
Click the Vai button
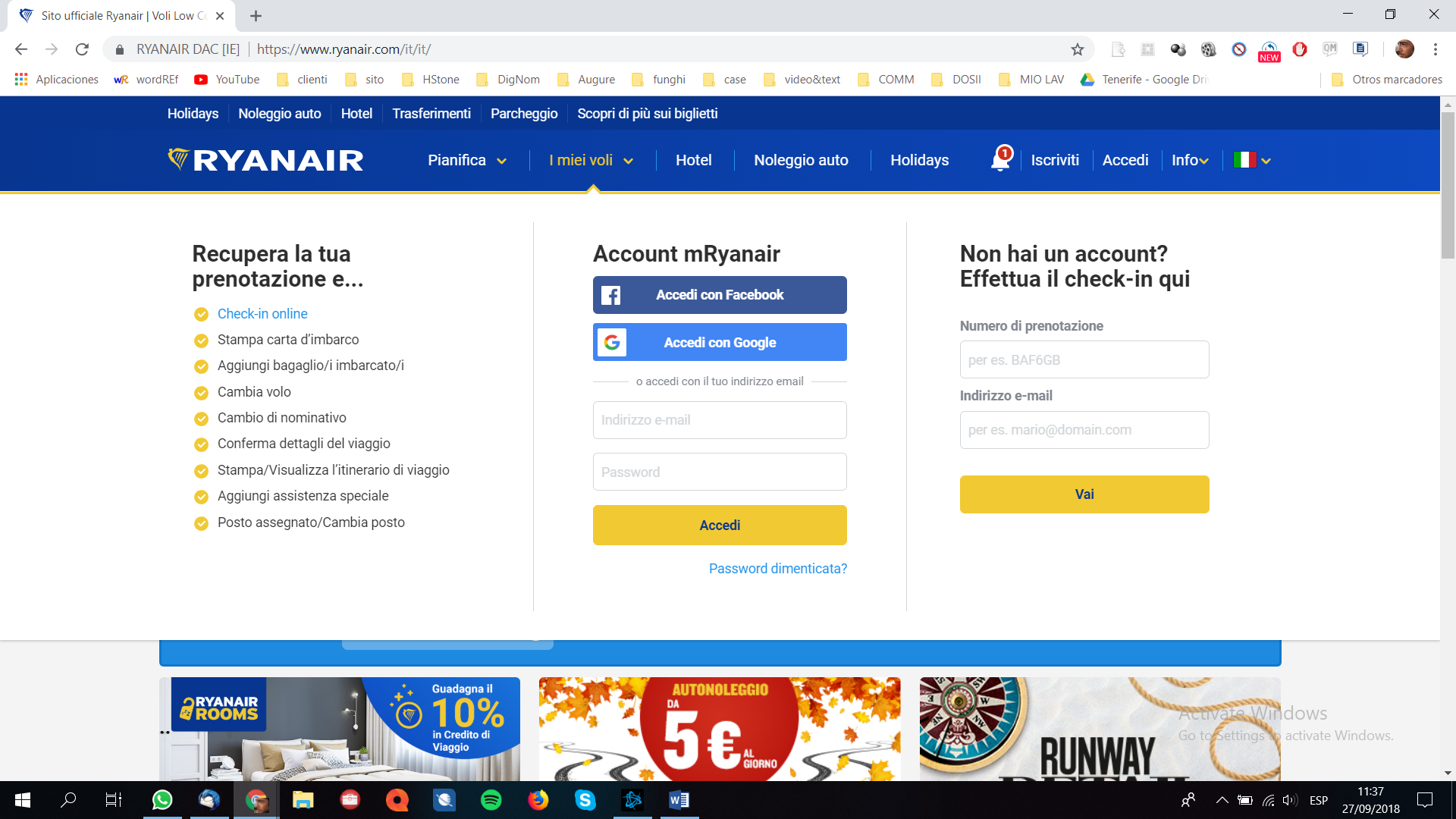pyautogui.click(x=1084, y=494)
